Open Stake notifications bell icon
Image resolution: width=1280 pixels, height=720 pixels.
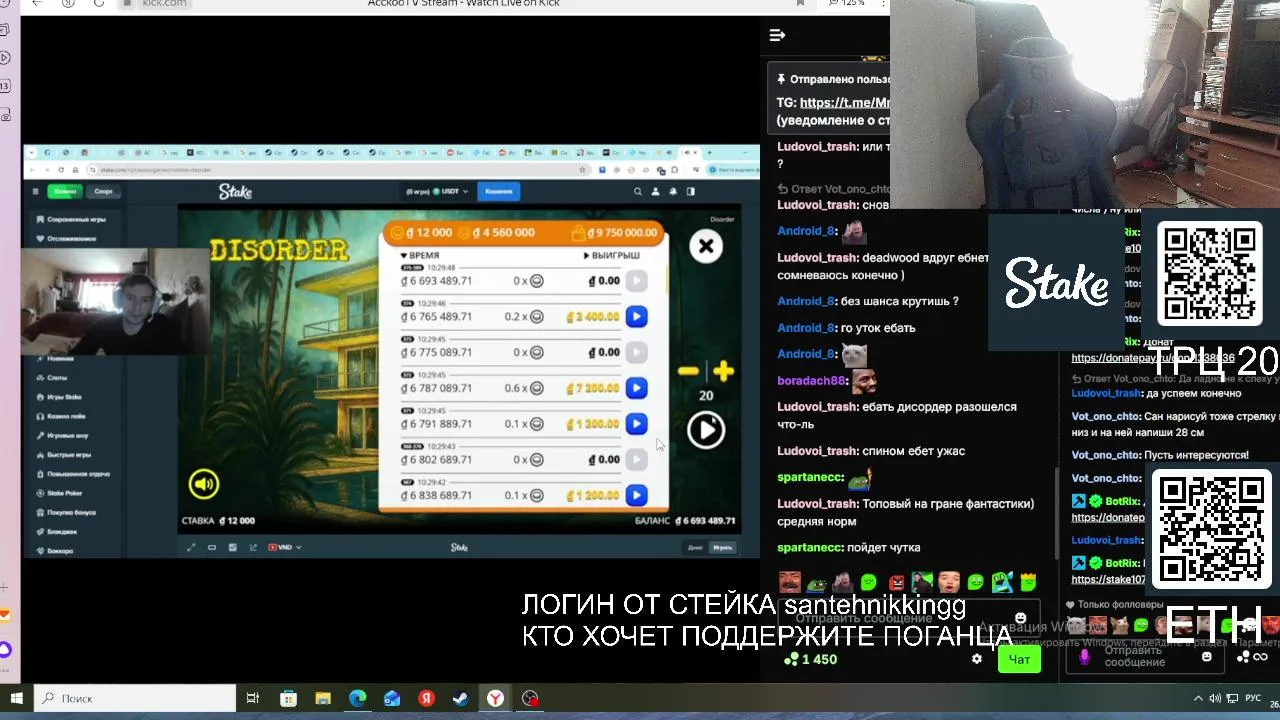(673, 191)
